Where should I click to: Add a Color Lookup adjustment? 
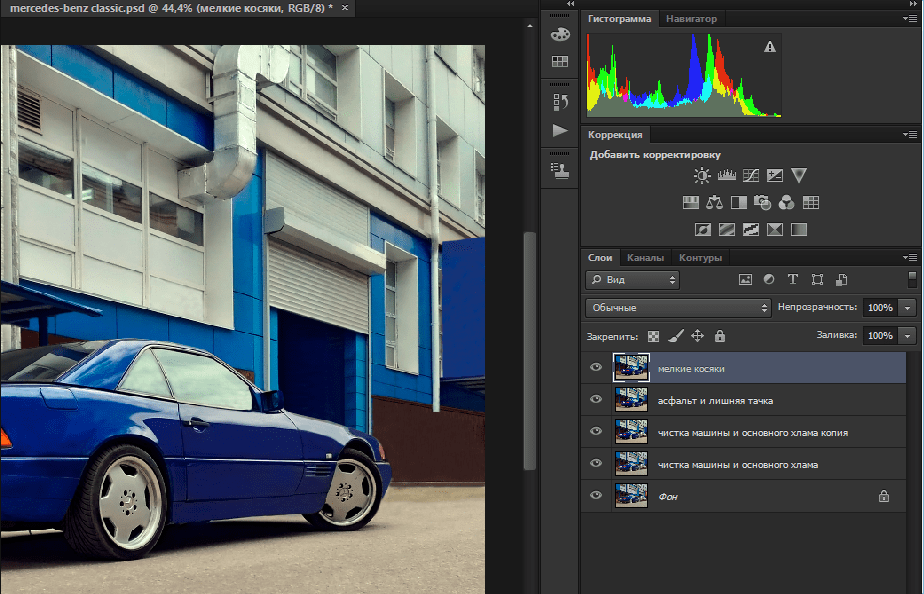click(811, 203)
